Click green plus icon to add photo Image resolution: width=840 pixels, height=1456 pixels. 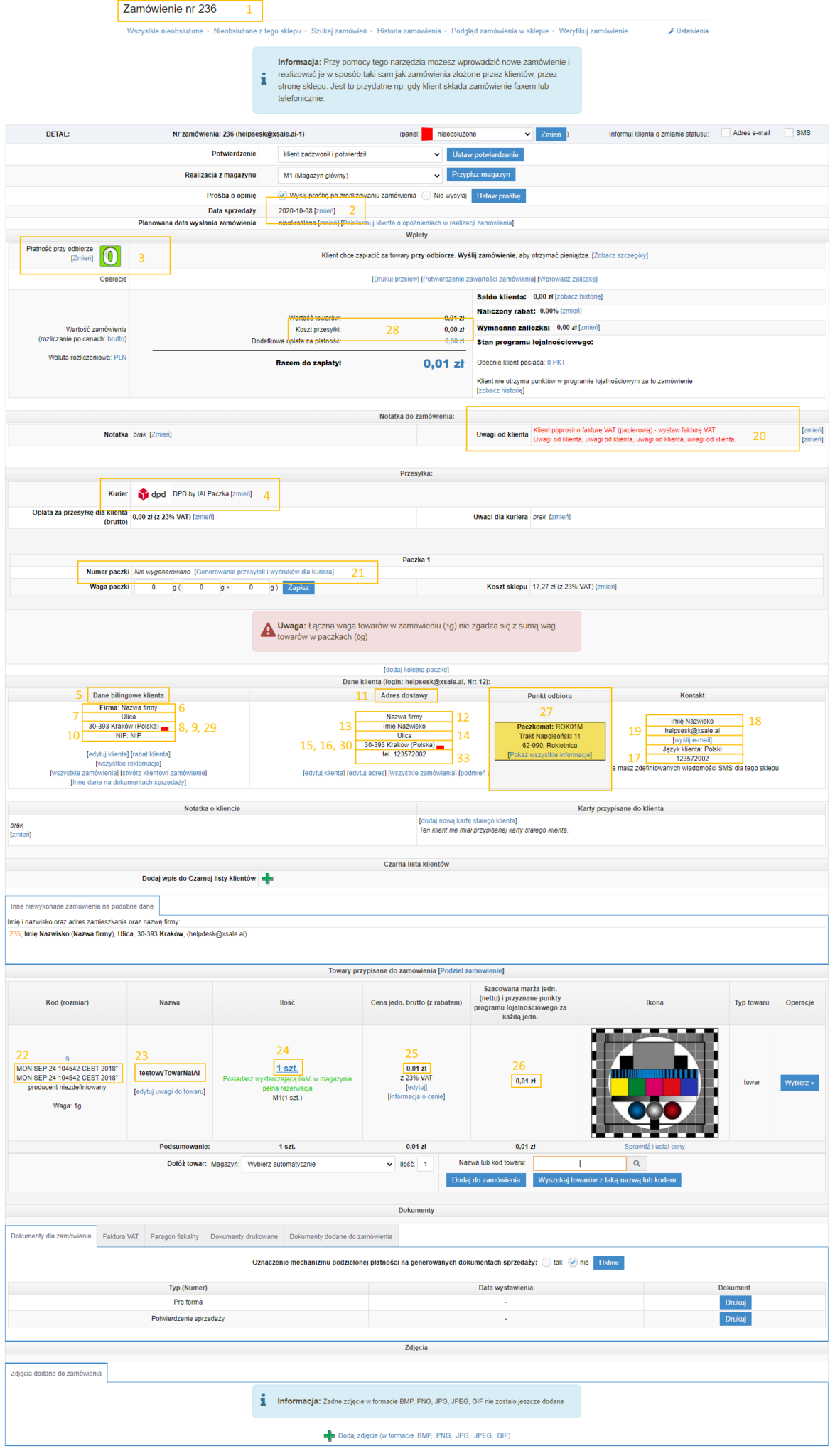click(x=329, y=1435)
